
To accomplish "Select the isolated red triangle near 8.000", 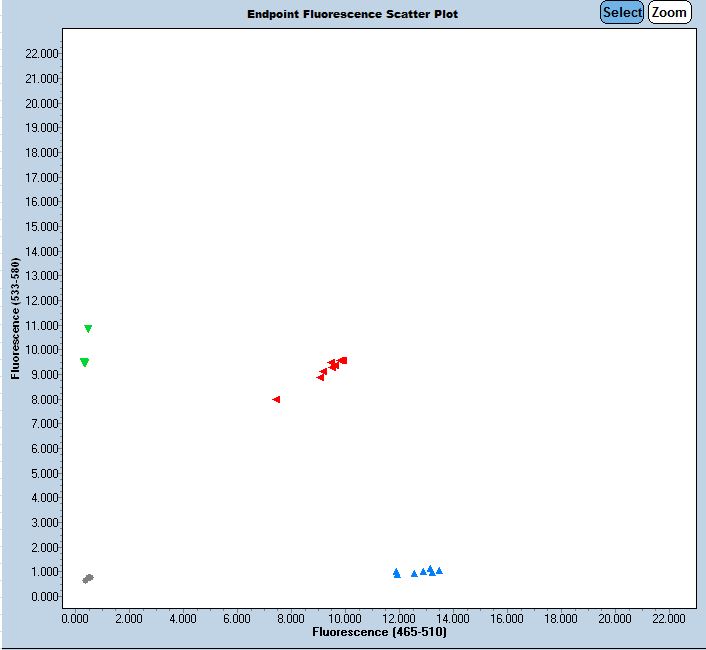I will (x=276, y=399).
